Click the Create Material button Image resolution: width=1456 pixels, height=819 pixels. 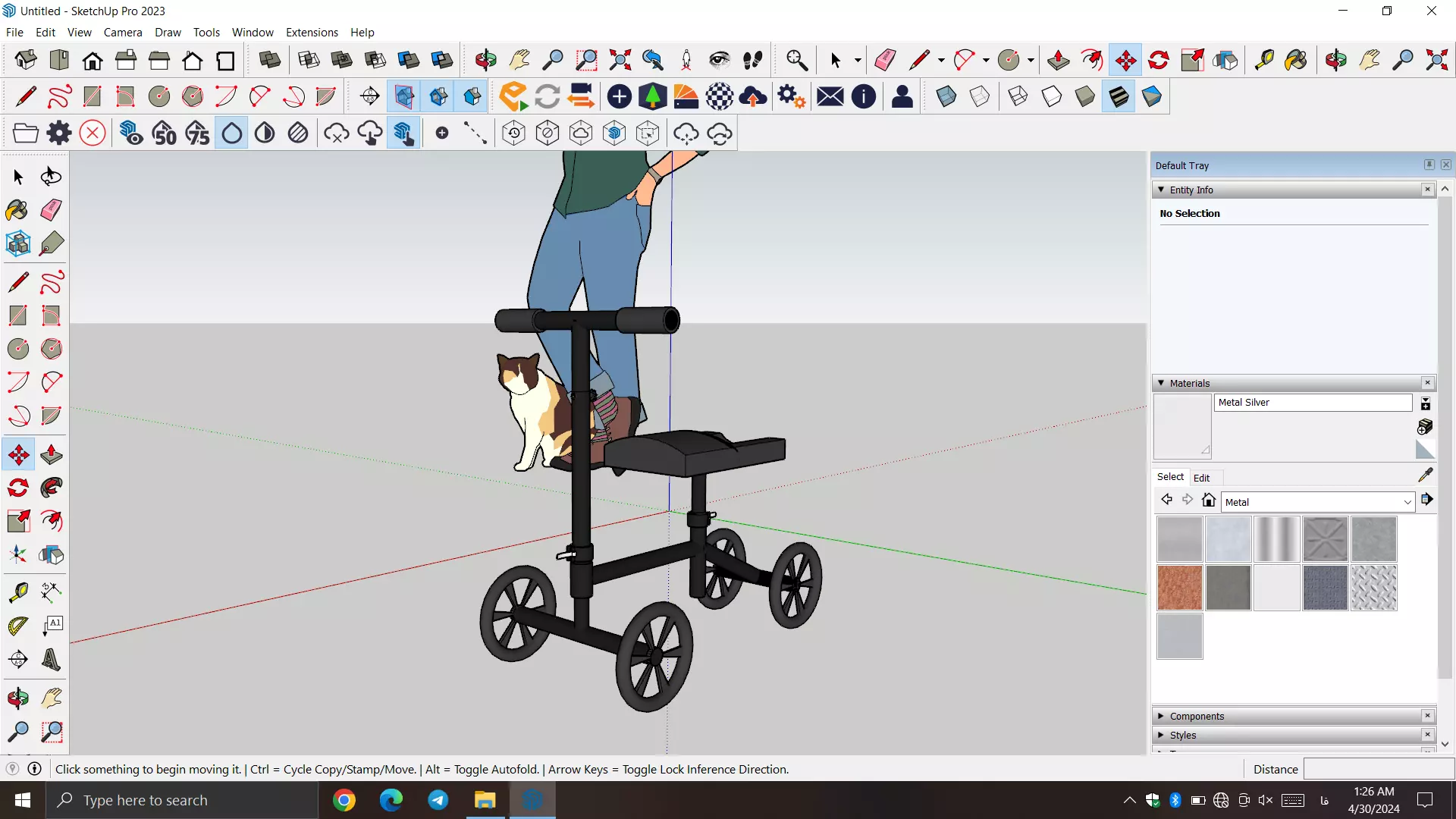1425,427
